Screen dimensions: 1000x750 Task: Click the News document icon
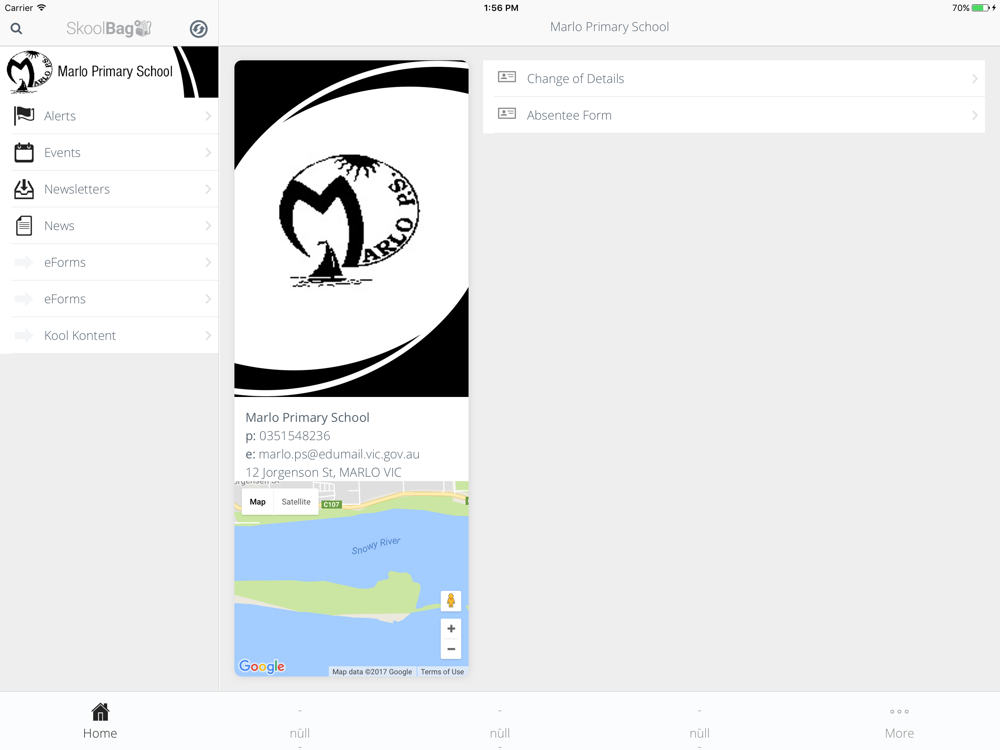(x=24, y=226)
